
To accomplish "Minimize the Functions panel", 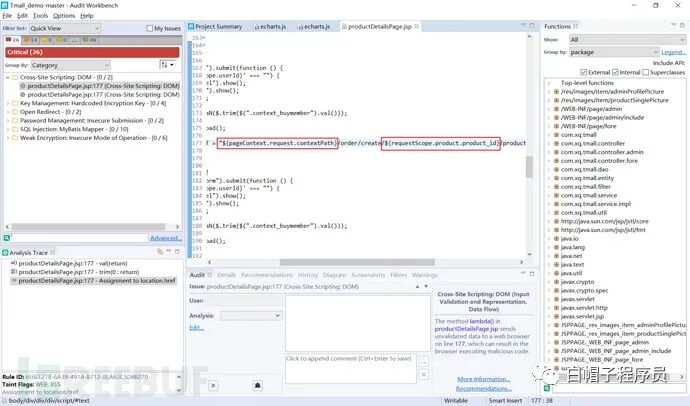I will click(x=674, y=26).
